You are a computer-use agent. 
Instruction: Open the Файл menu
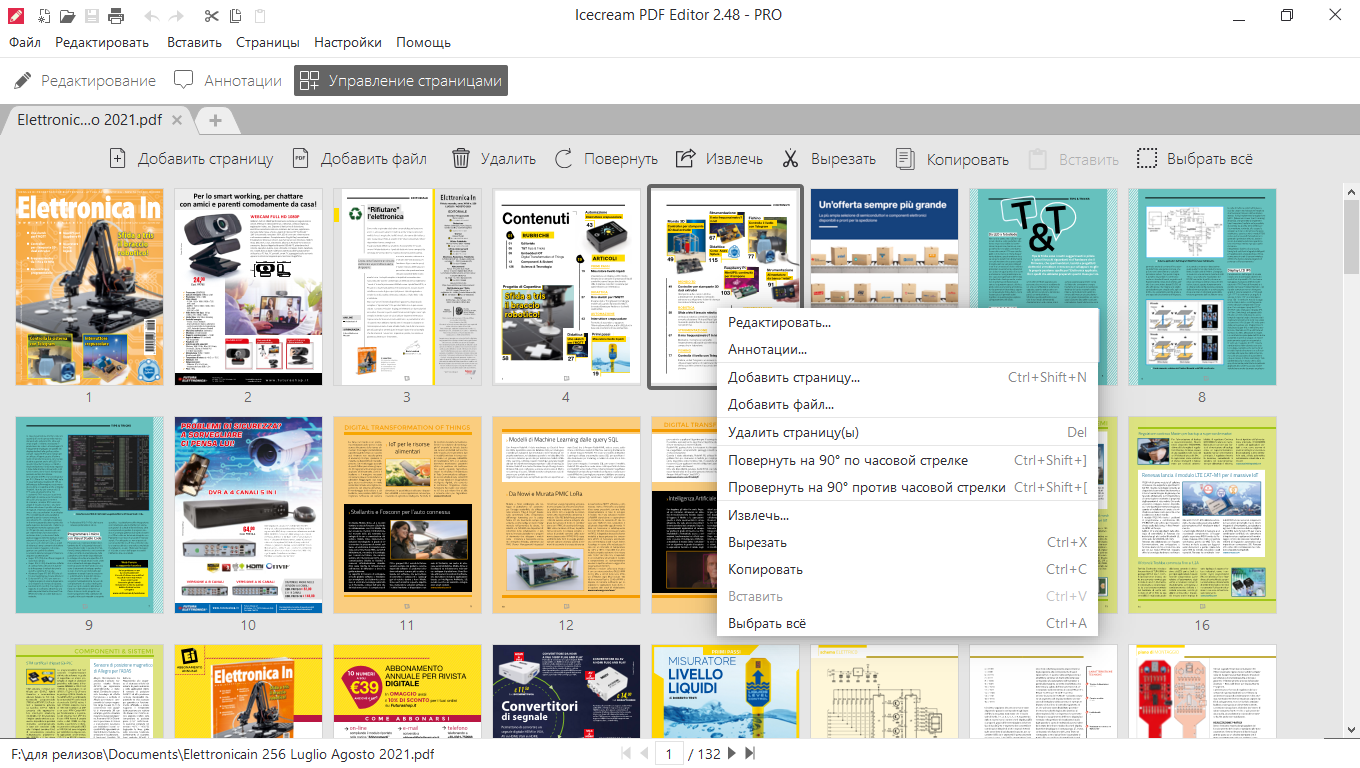tap(25, 43)
